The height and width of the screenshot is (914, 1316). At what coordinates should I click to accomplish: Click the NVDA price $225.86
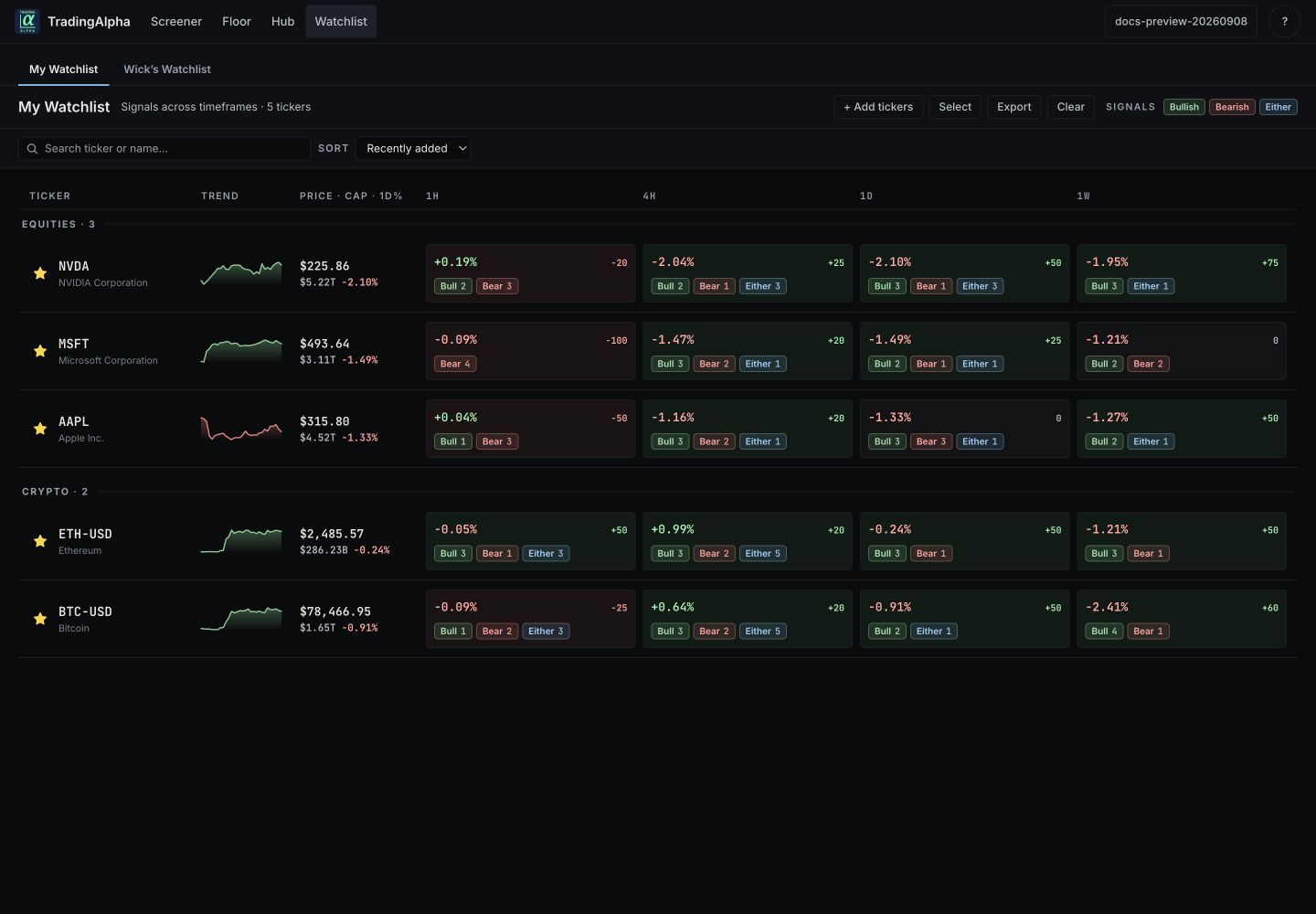click(324, 266)
